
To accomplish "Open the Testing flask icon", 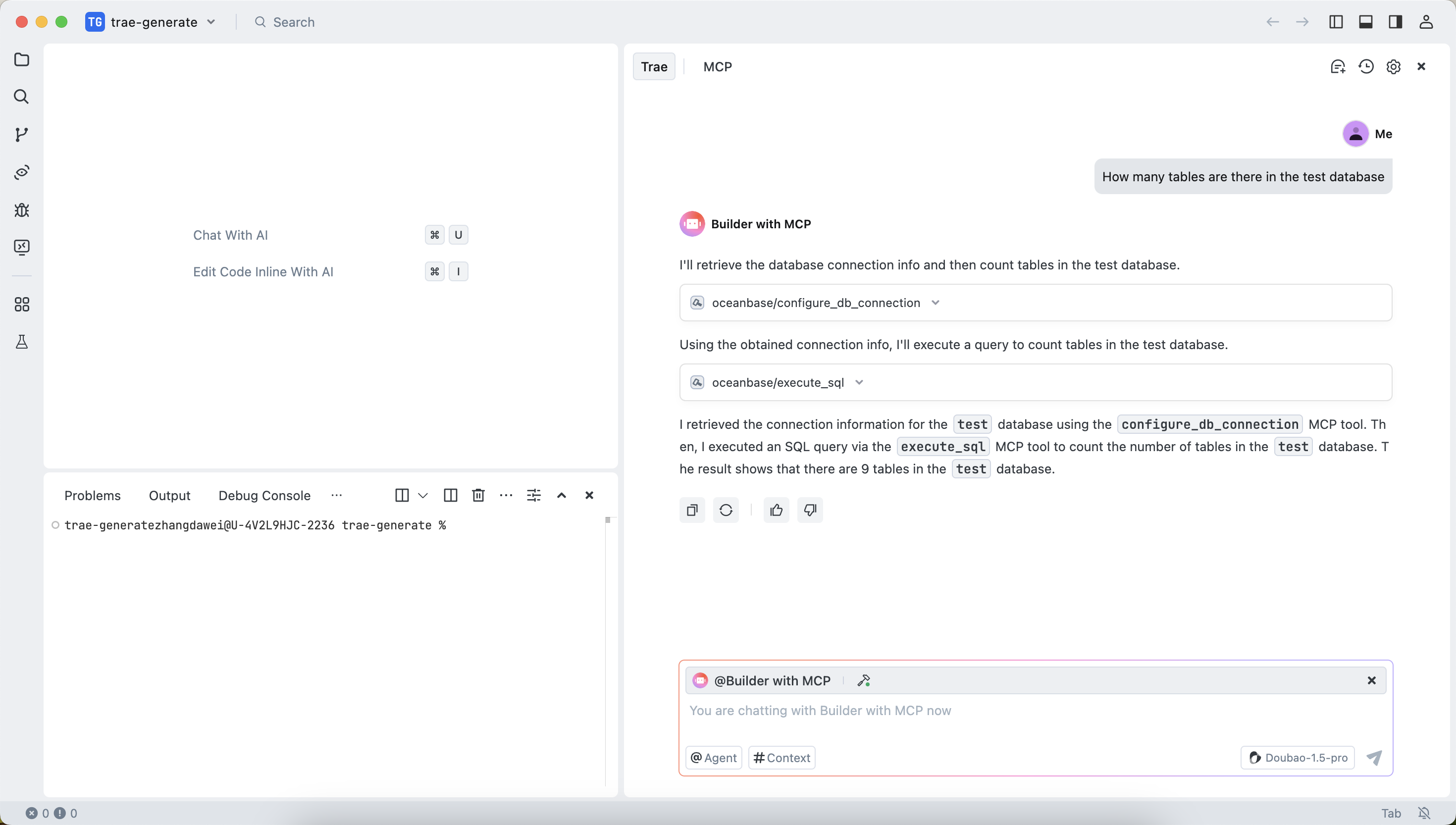I will (21, 342).
